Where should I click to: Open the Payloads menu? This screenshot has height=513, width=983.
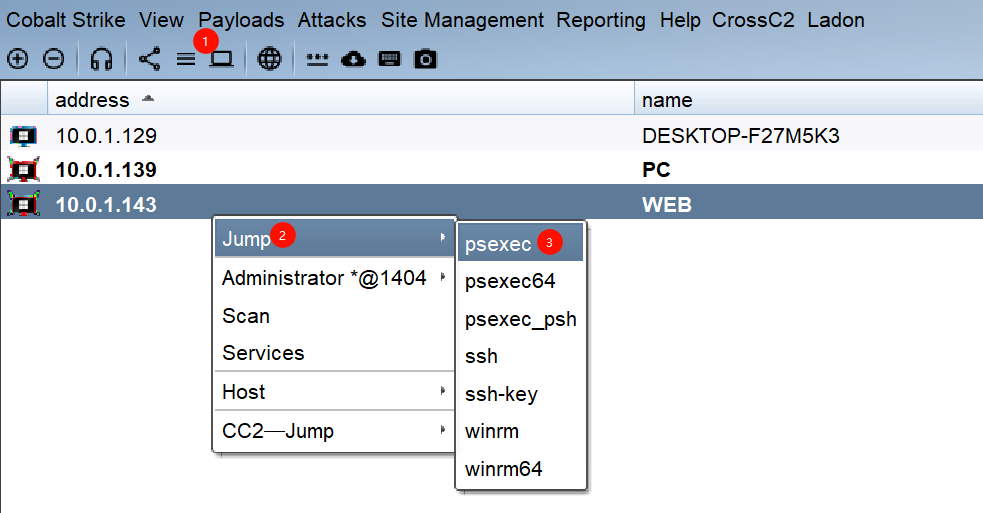[241, 20]
